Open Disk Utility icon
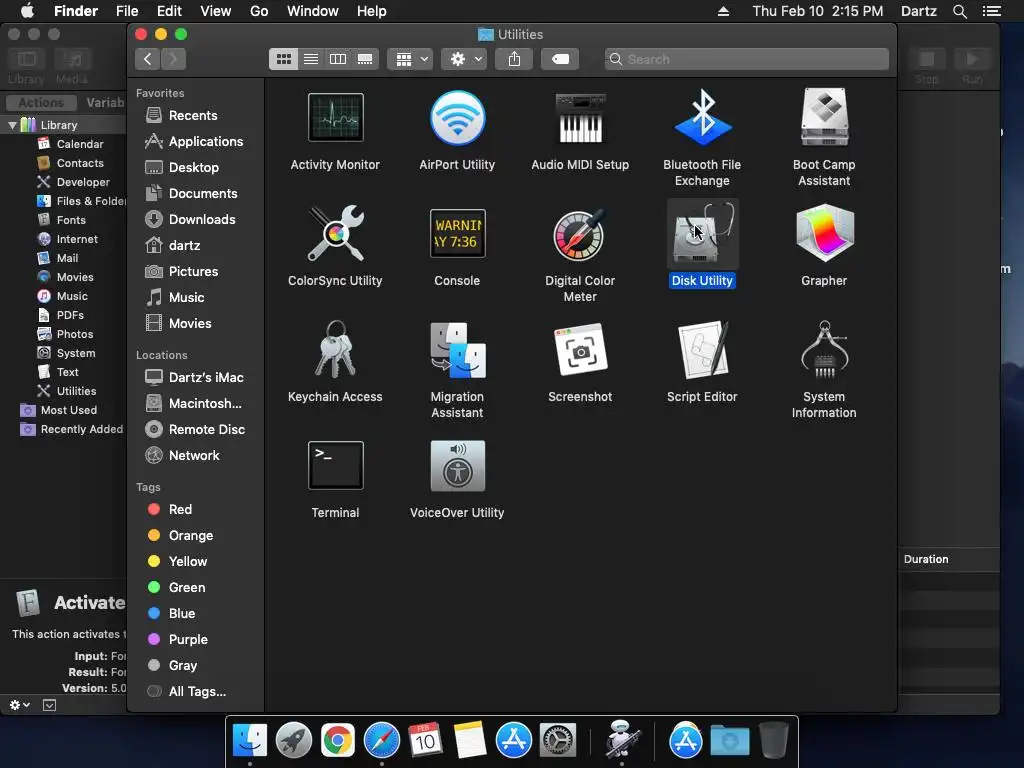Viewport: 1024px width, 768px height. tap(702, 233)
